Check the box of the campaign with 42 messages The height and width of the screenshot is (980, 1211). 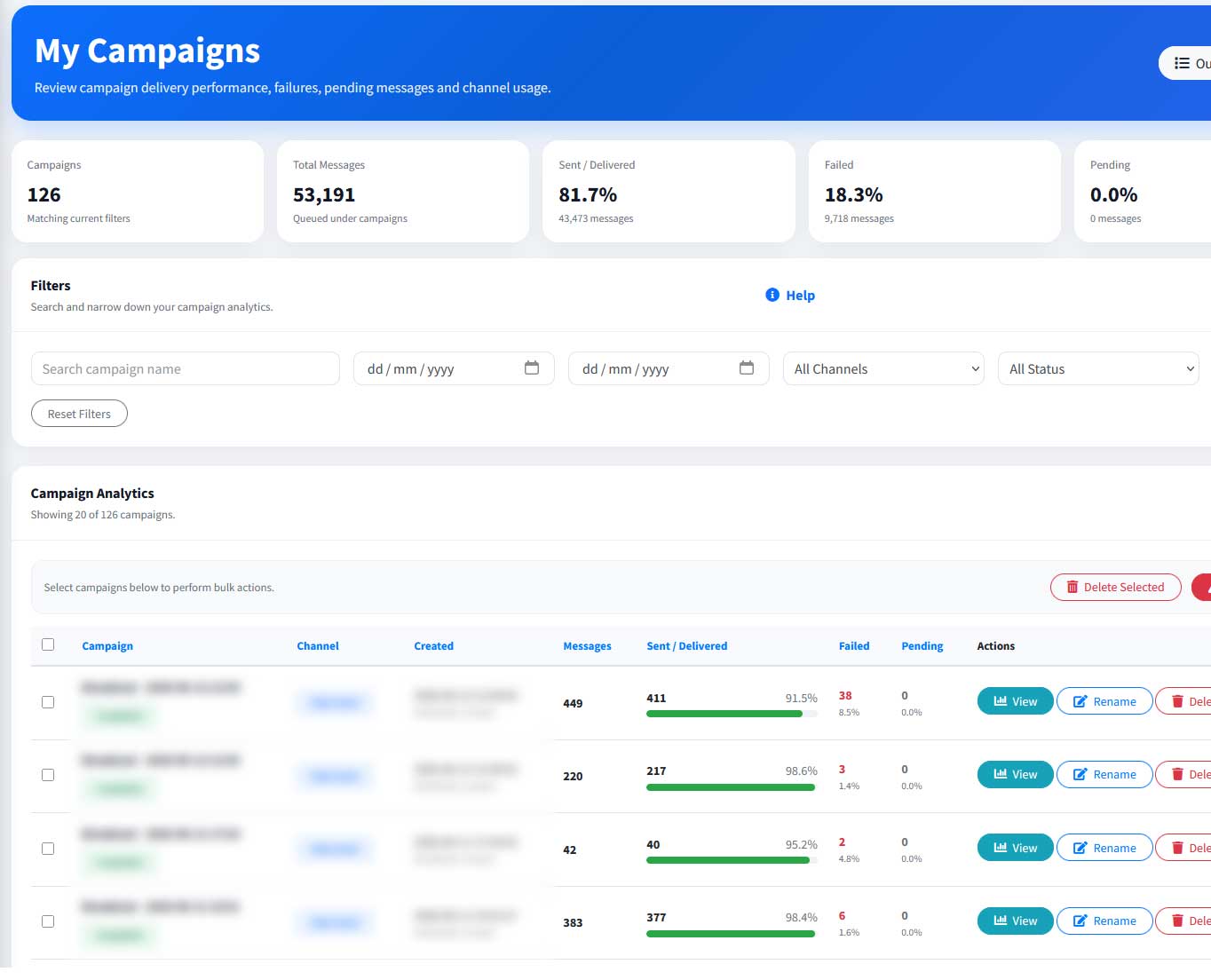pyautogui.click(x=48, y=849)
